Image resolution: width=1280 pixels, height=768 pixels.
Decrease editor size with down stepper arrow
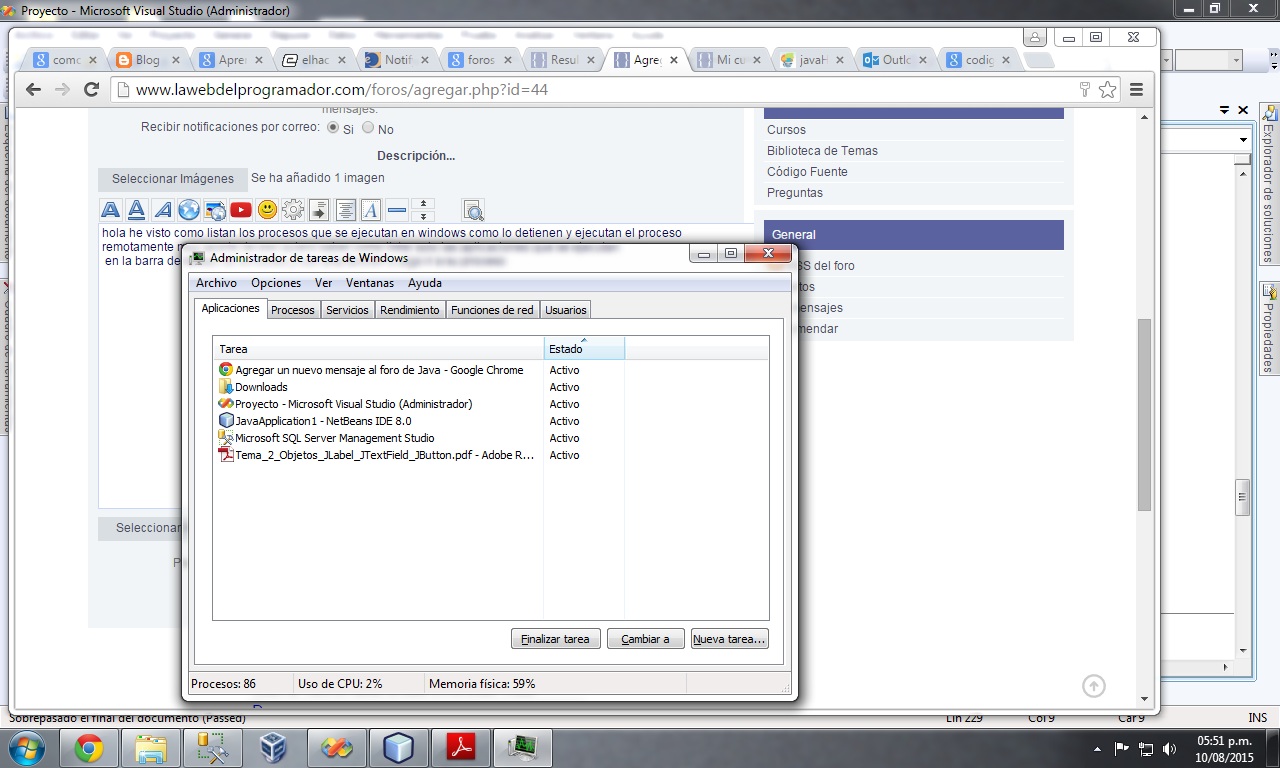click(x=423, y=216)
